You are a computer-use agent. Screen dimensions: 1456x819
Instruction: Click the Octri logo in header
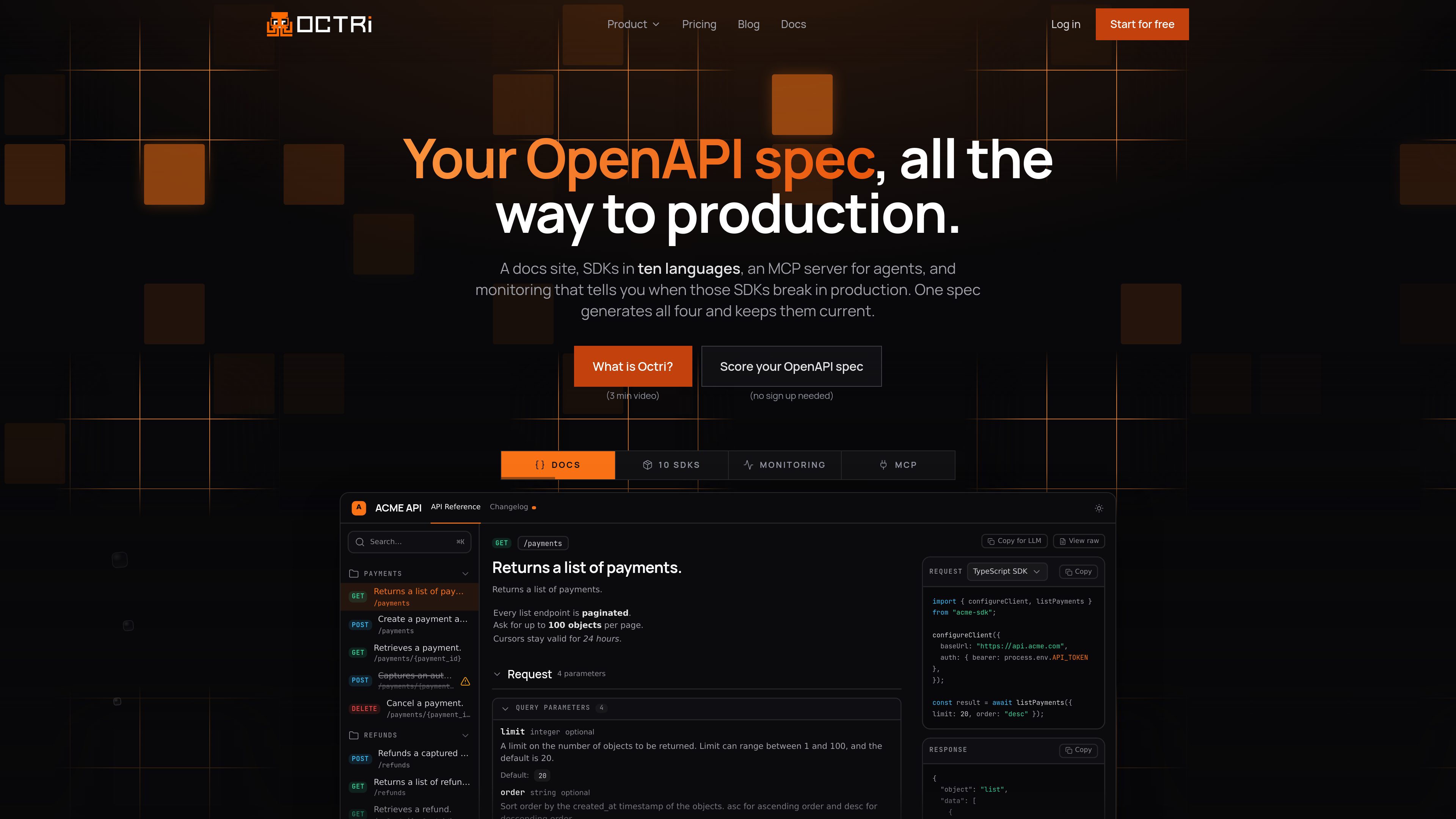click(x=319, y=24)
